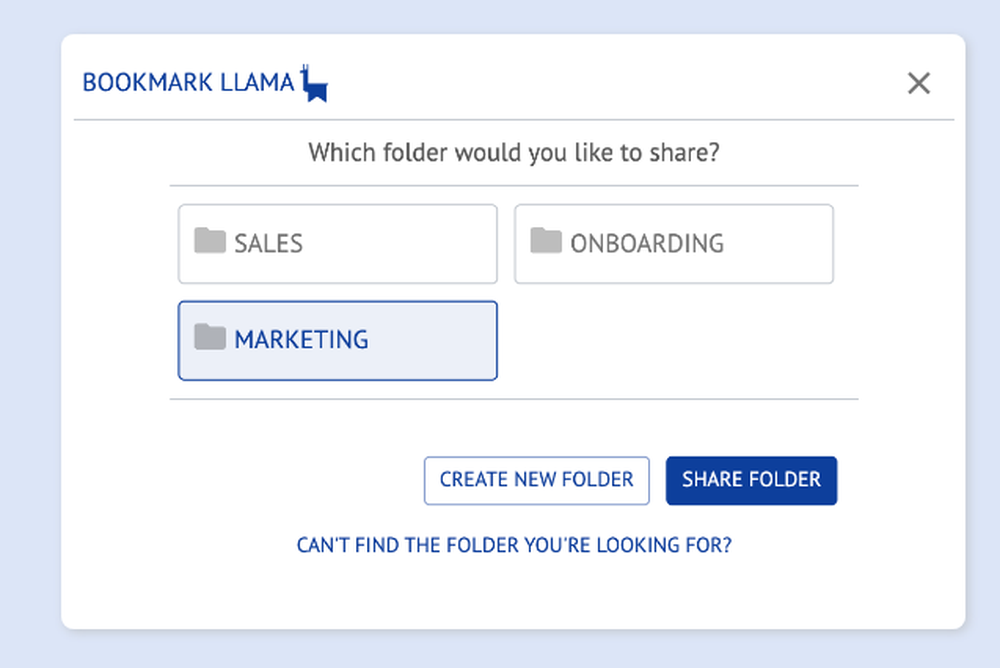1000x668 pixels.
Task: Open "Can't find the folder you're looking for?" link
Action: pyautogui.click(x=514, y=546)
